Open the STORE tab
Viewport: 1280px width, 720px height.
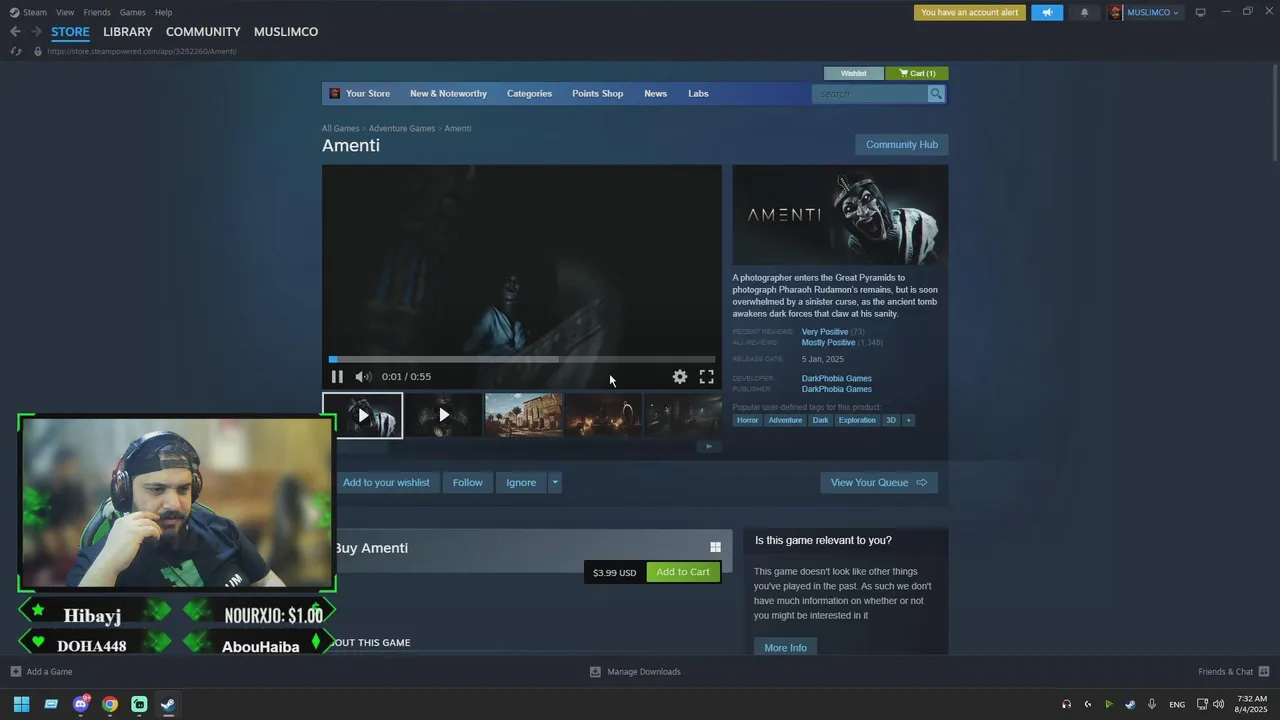point(70,32)
